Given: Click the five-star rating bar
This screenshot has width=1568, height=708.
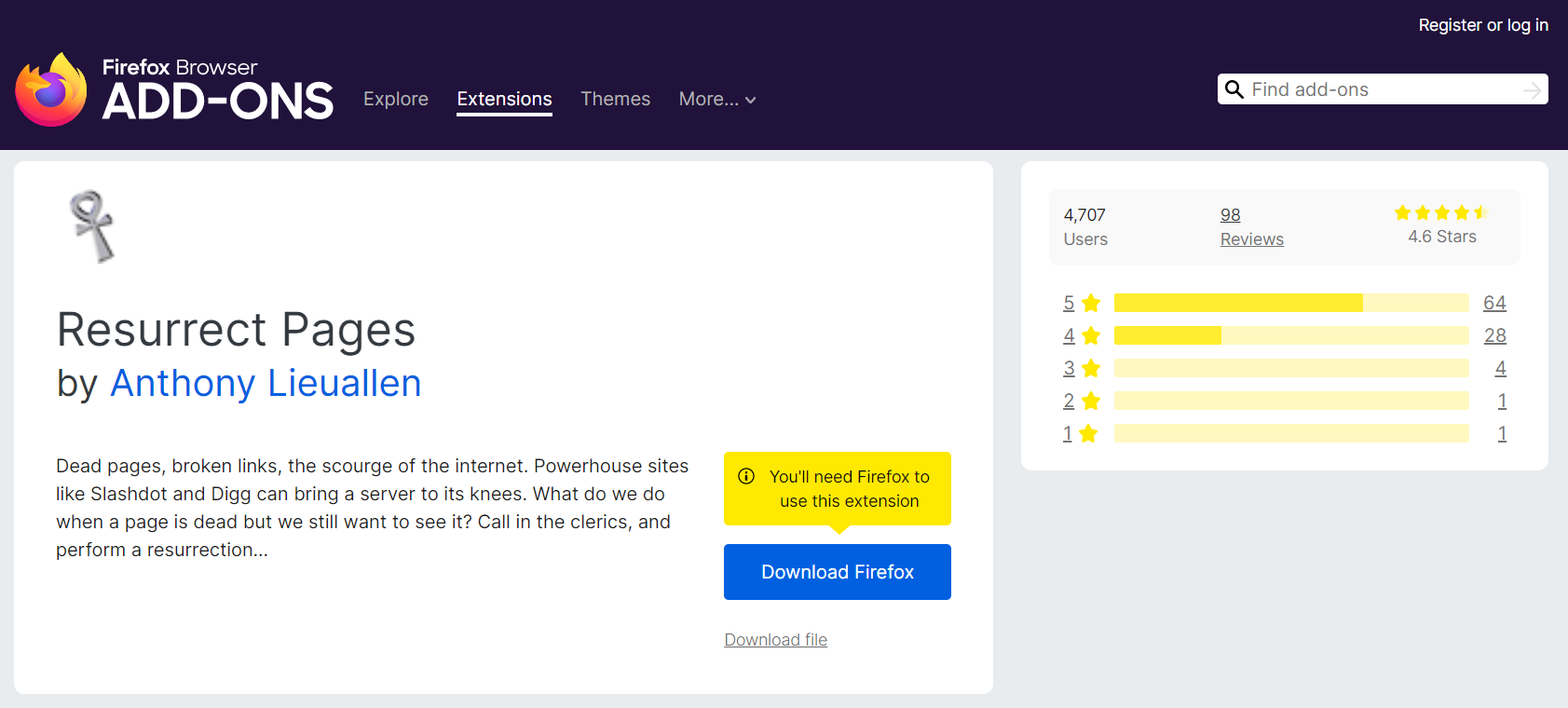Looking at the screenshot, I should [x=1291, y=303].
